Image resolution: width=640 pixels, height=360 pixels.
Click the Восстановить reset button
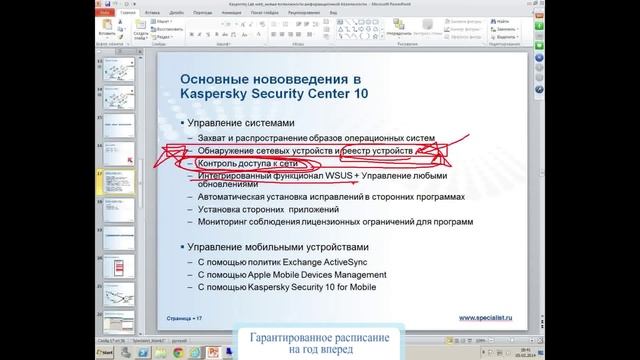[x=167, y=29]
